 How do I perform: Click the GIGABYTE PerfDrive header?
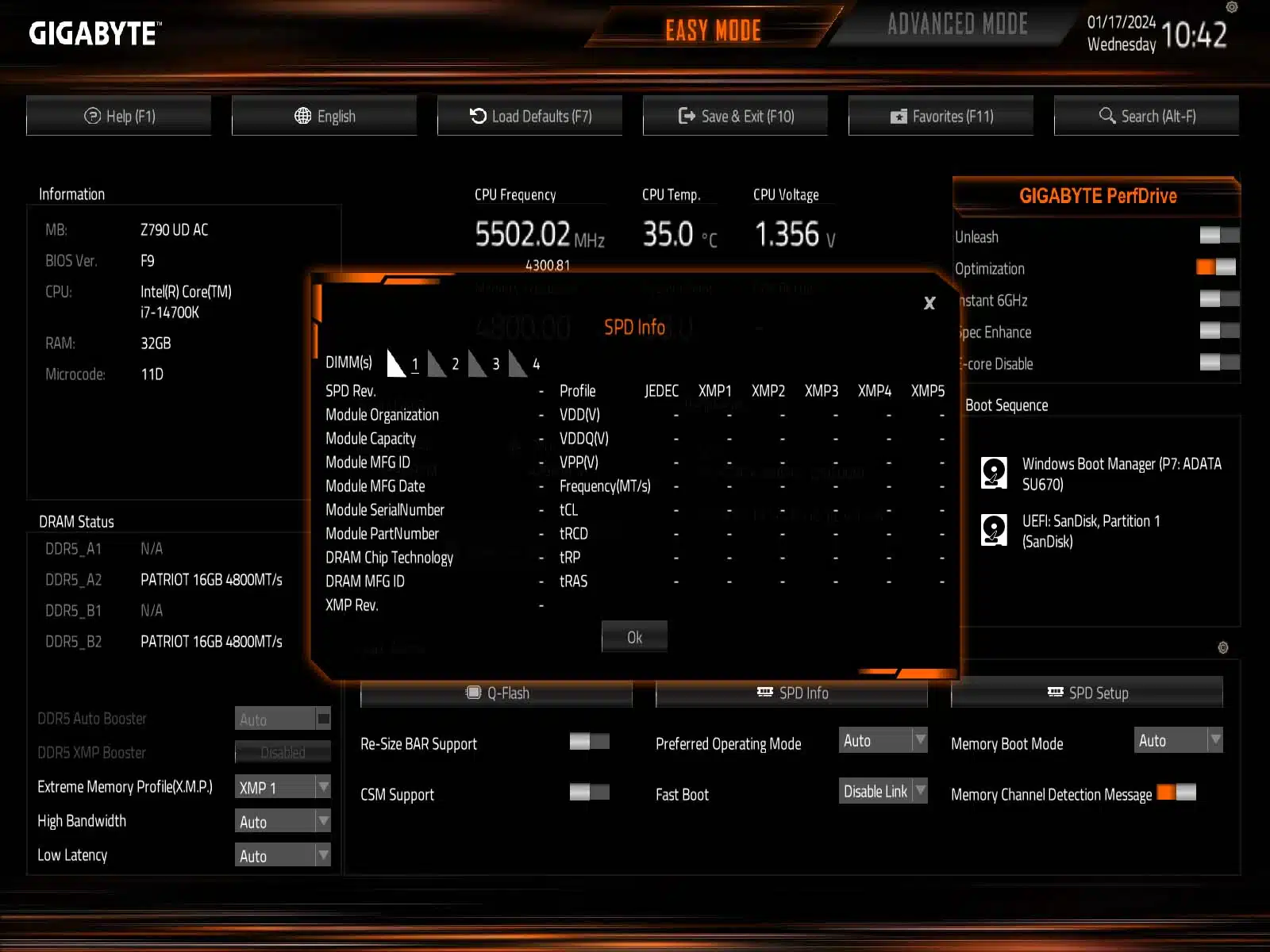pyautogui.click(x=1098, y=196)
